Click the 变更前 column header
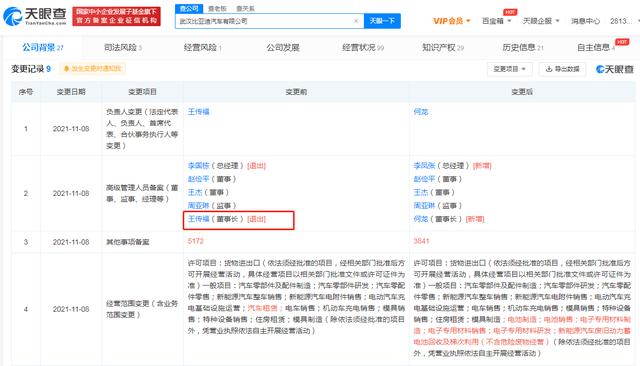The width and height of the screenshot is (640, 366). pyautogui.click(x=296, y=92)
